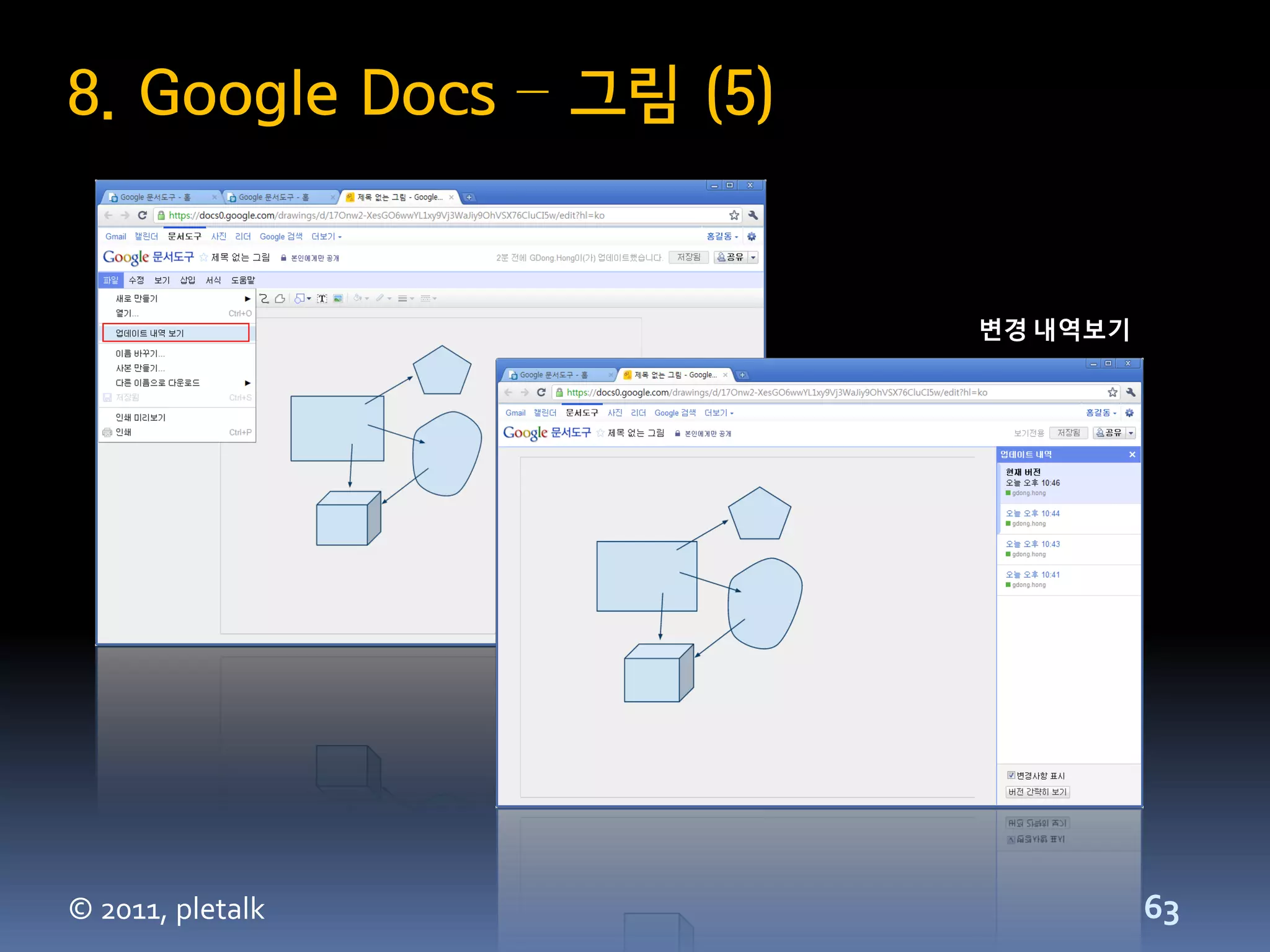This screenshot has height=952, width=1270.
Task: Open wrench menu in front browser window
Action: pyautogui.click(x=1130, y=392)
